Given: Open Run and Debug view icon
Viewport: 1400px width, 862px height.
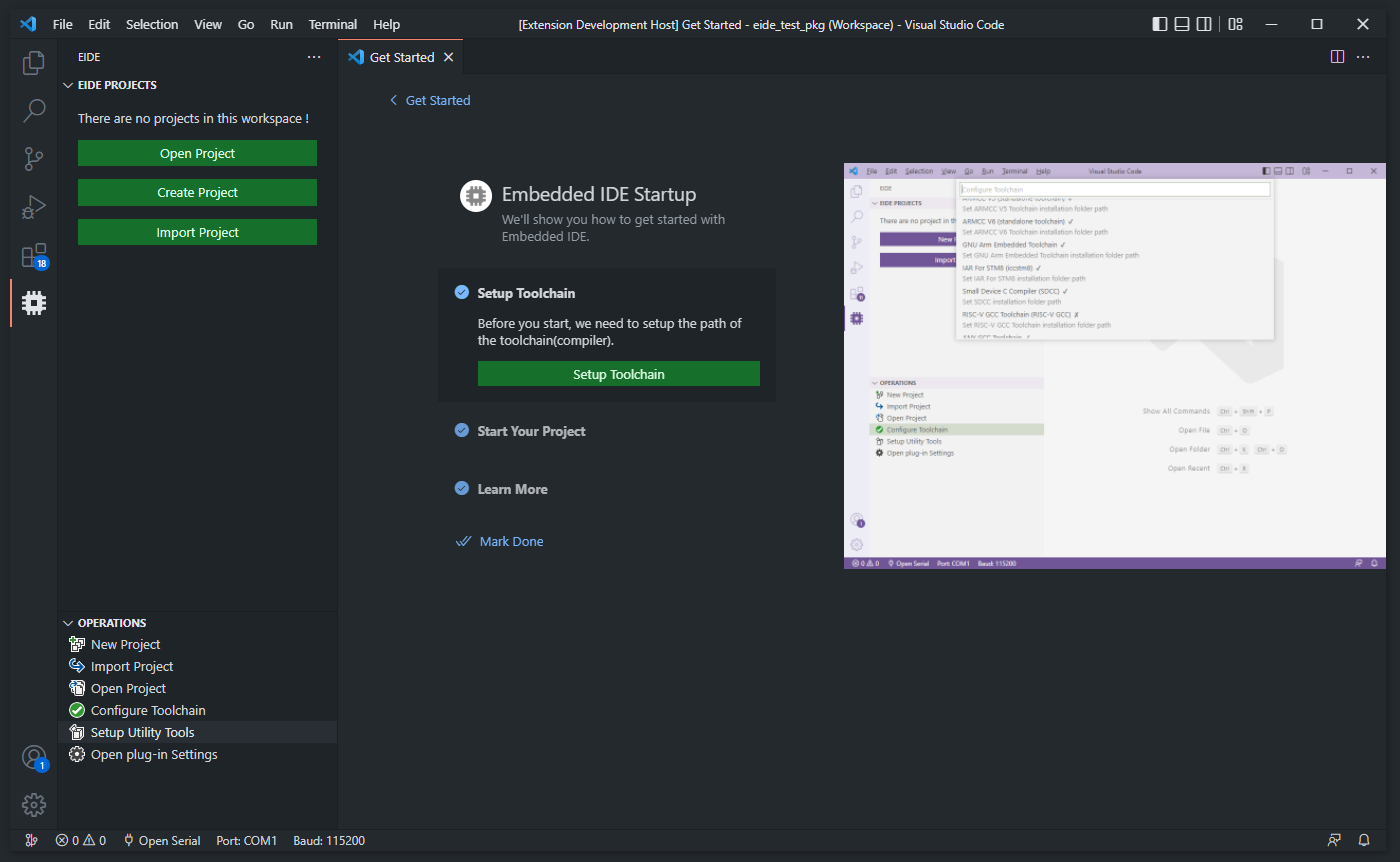Looking at the screenshot, I should (34, 207).
